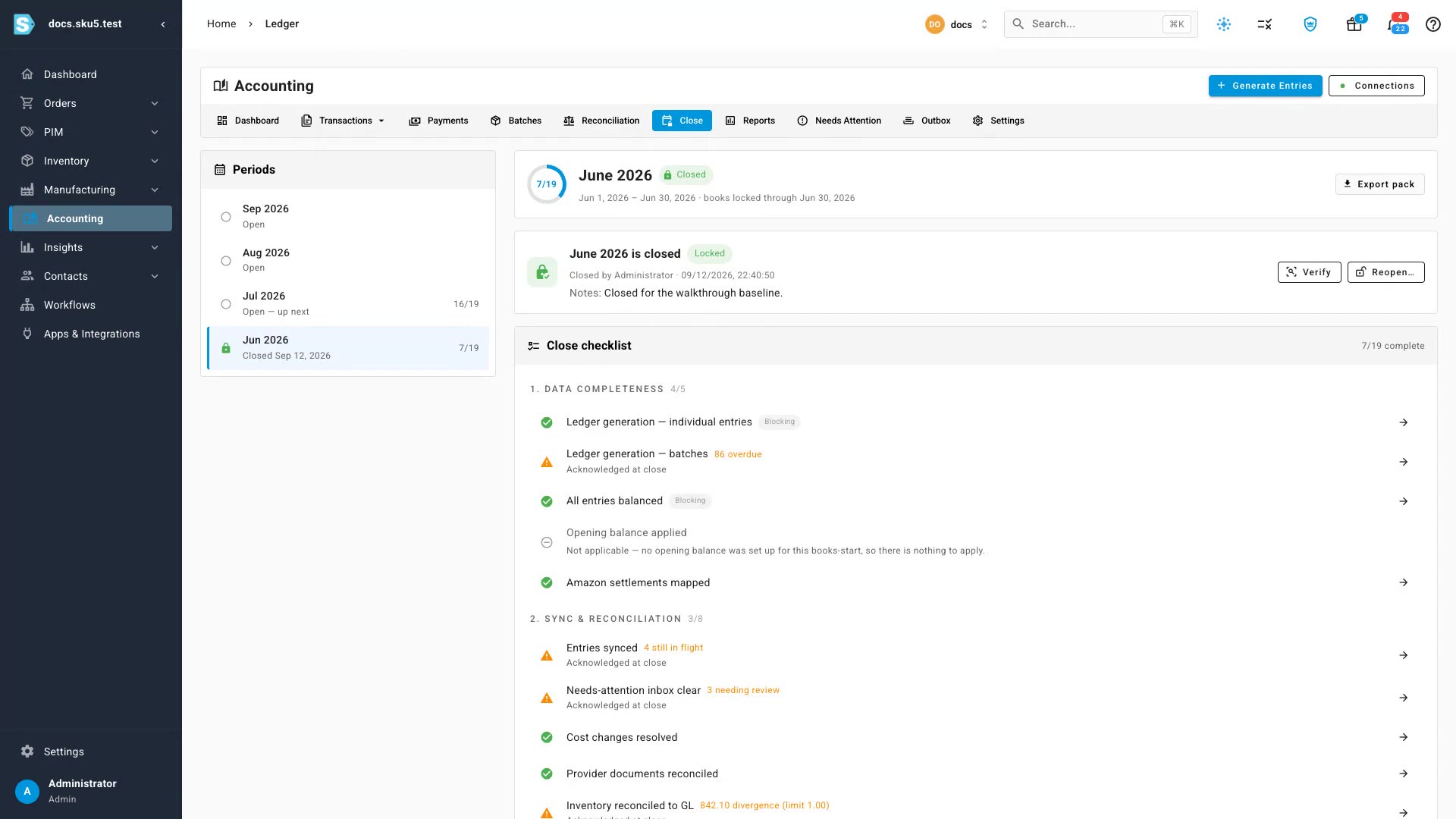Select the Jul 2026 period radio
Screen dimensions: 1456x819
(x=226, y=304)
